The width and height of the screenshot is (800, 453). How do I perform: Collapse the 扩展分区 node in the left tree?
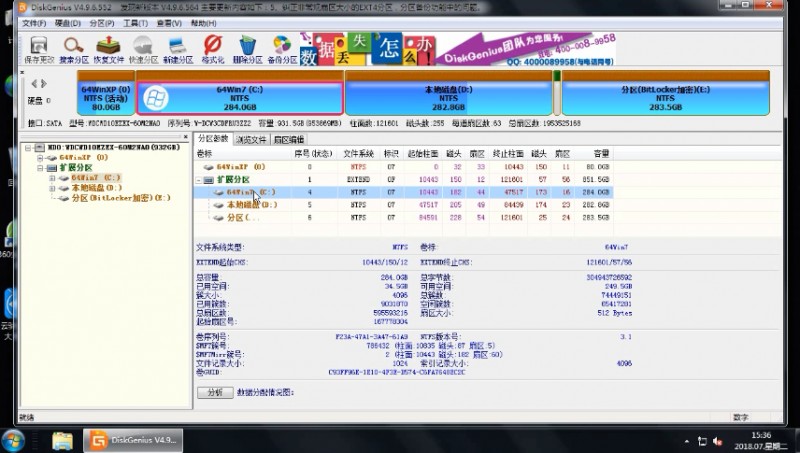[x=41, y=168]
